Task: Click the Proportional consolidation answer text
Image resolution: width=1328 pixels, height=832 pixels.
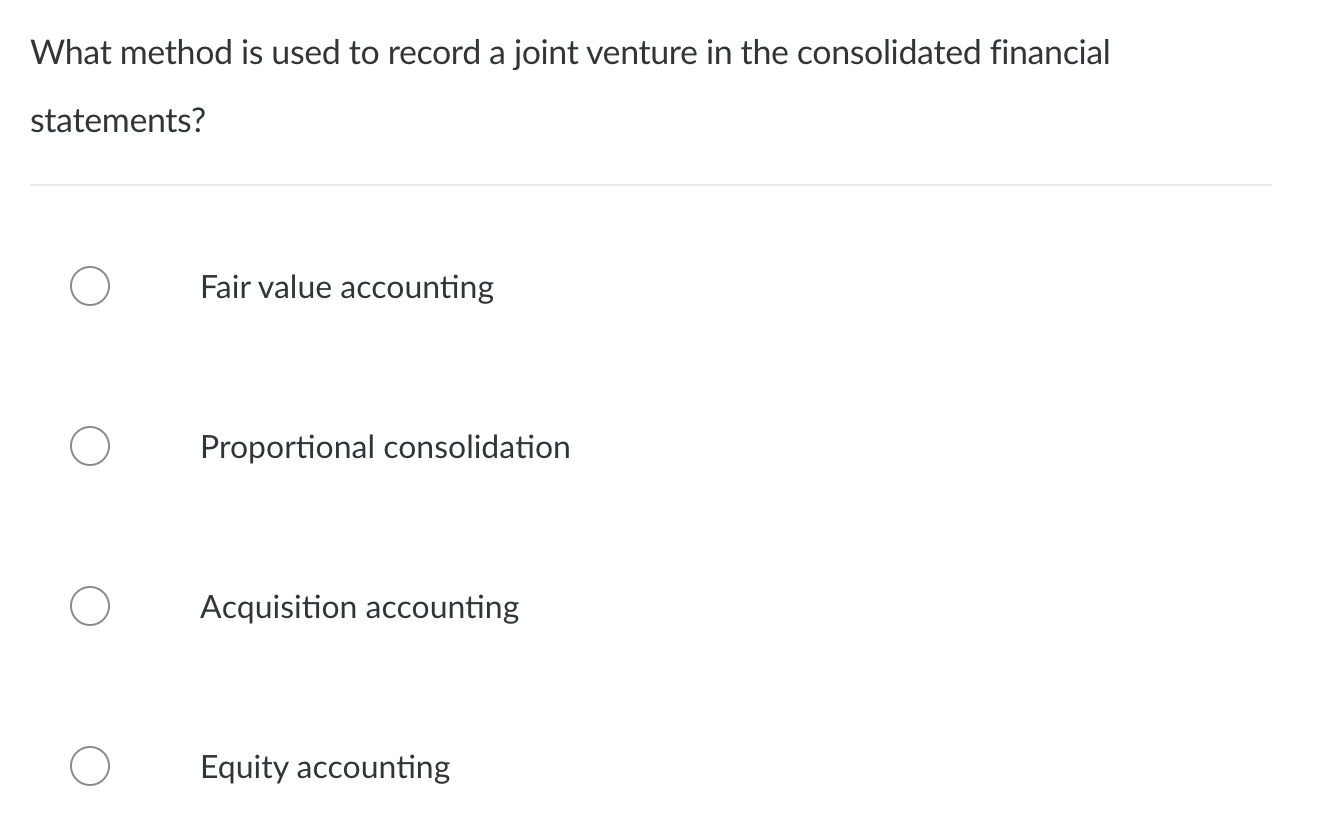Action: pyautogui.click(x=385, y=448)
